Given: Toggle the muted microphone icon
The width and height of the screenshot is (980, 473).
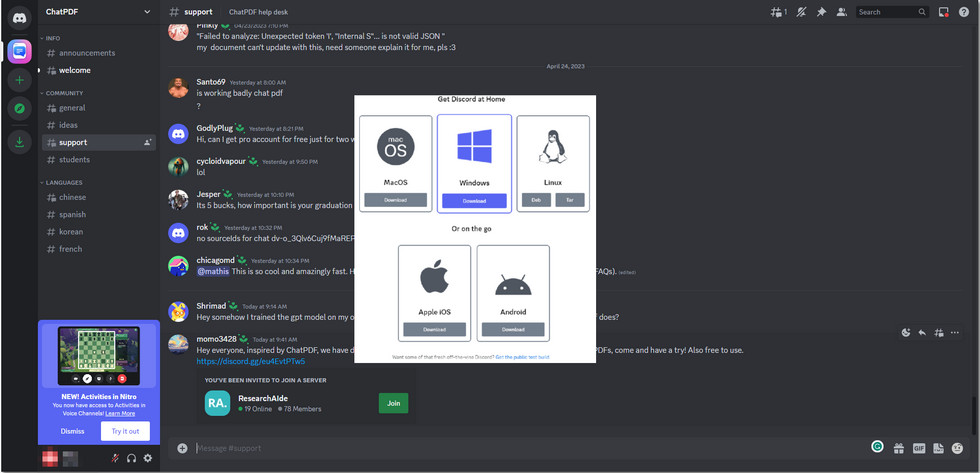Looking at the screenshot, I should pos(115,458).
